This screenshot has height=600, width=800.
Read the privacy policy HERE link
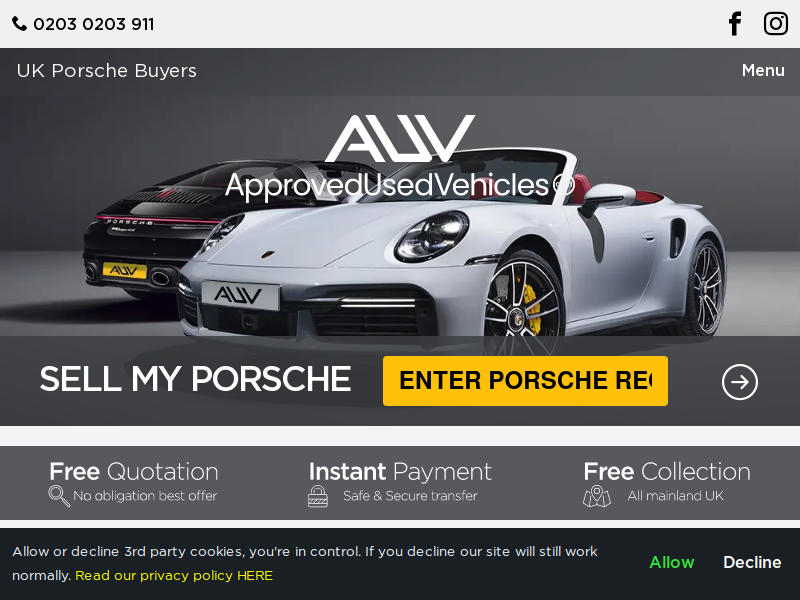pos(174,576)
